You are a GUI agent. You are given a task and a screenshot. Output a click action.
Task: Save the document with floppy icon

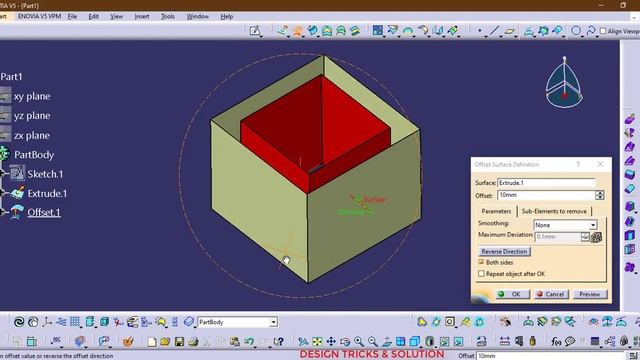179,341
